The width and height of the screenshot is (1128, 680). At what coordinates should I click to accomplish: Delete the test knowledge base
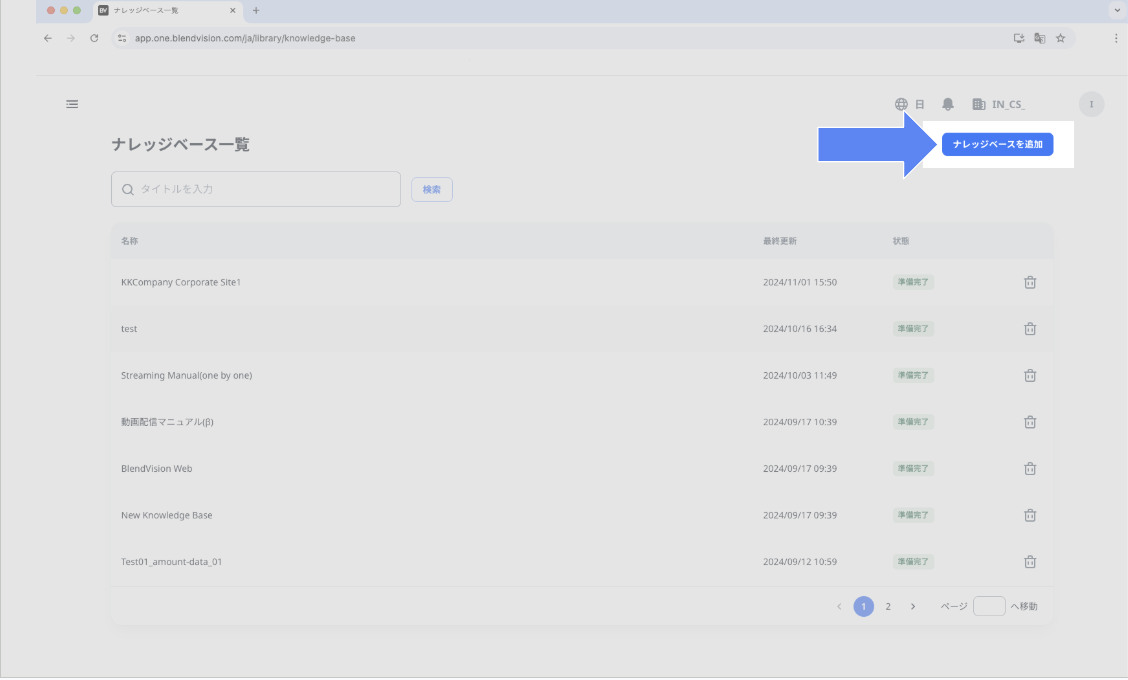(1030, 329)
